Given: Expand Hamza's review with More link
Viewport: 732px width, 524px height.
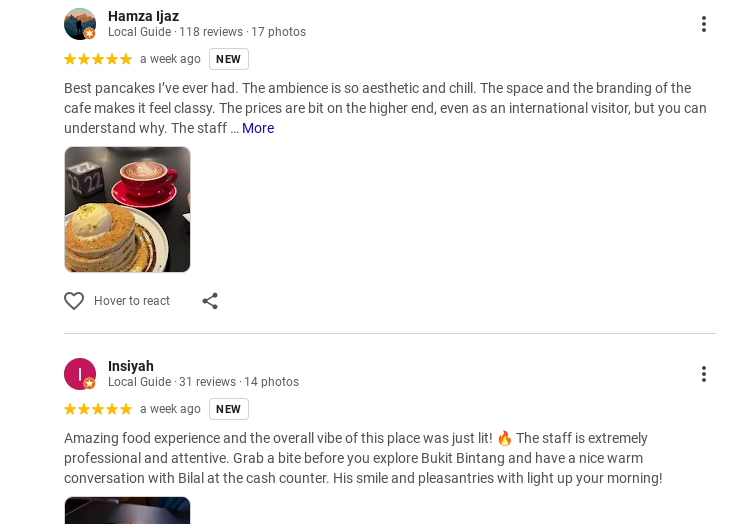Looking at the screenshot, I should click(258, 128).
